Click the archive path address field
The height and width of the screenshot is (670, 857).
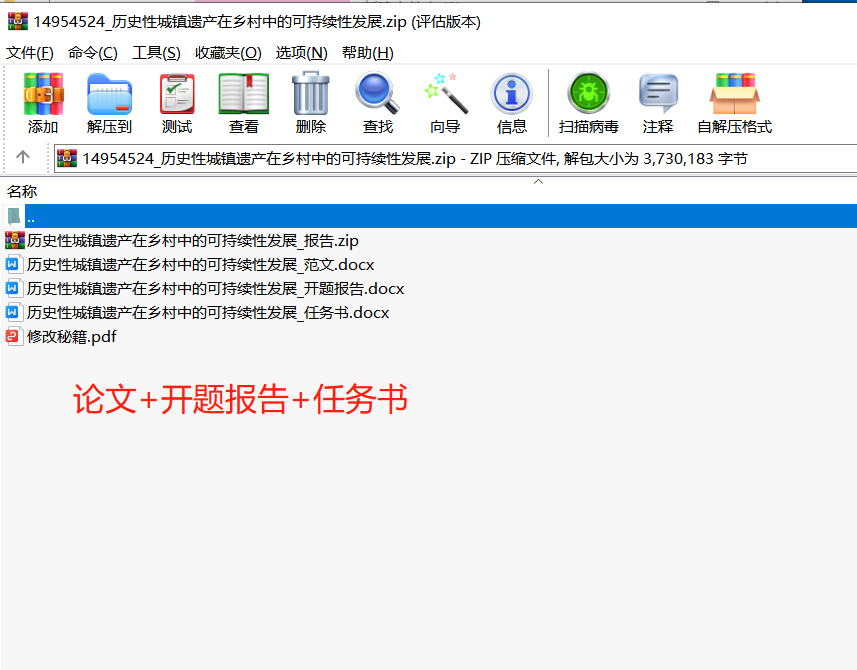[x=455, y=158]
